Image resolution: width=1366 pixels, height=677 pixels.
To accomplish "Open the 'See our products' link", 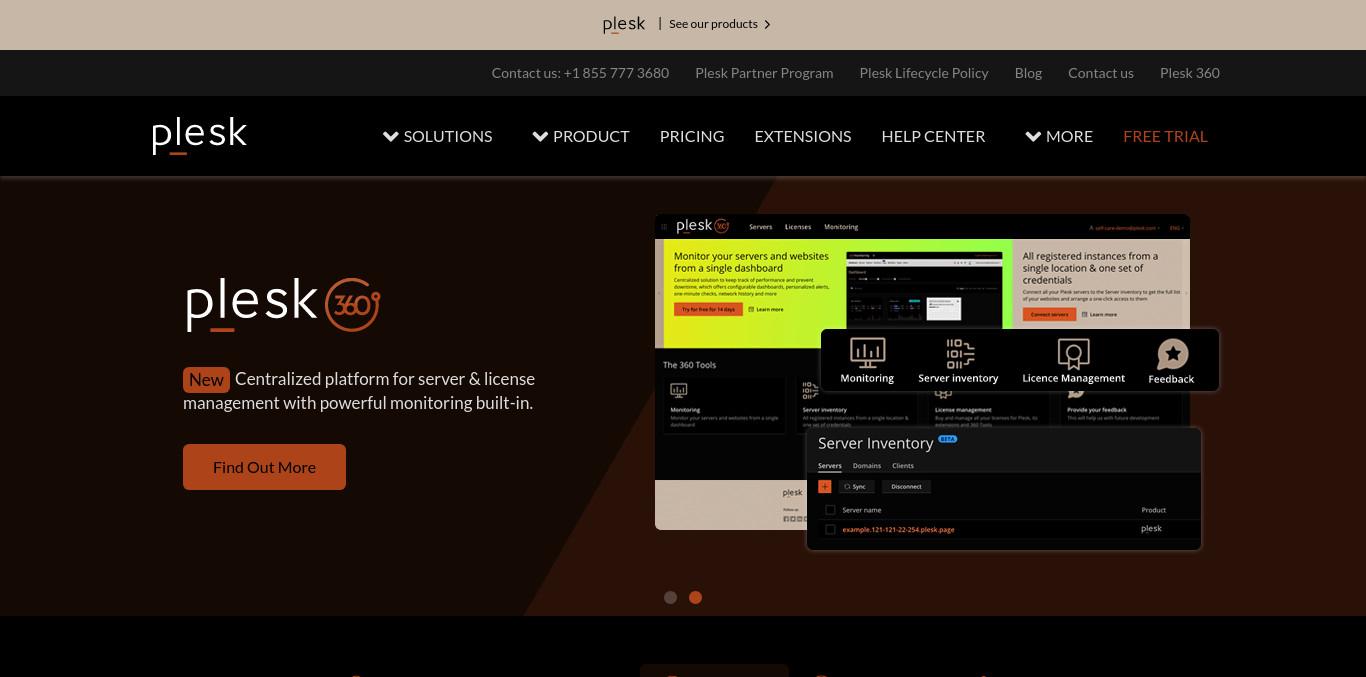I will point(713,24).
